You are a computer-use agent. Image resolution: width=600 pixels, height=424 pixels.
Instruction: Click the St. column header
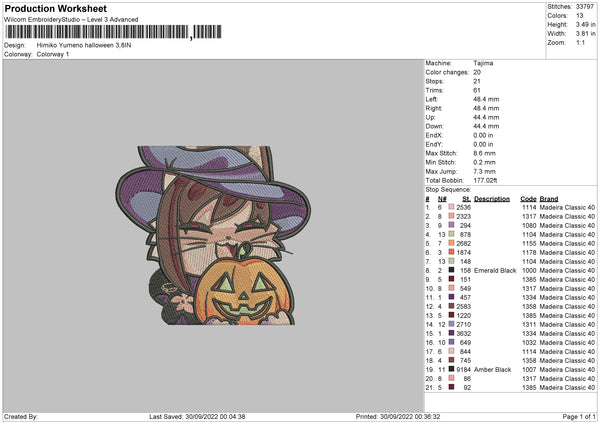tap(466, 199)
